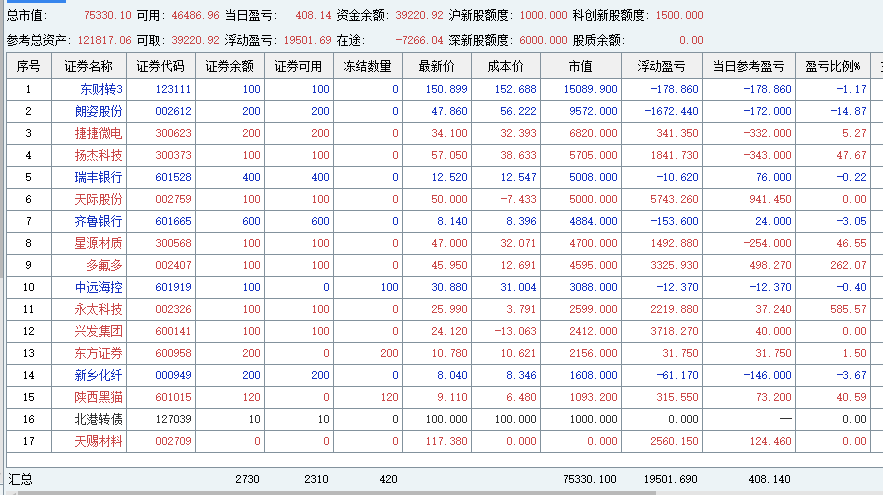Sort by the 盈亏比例% column header

(833, 66)
